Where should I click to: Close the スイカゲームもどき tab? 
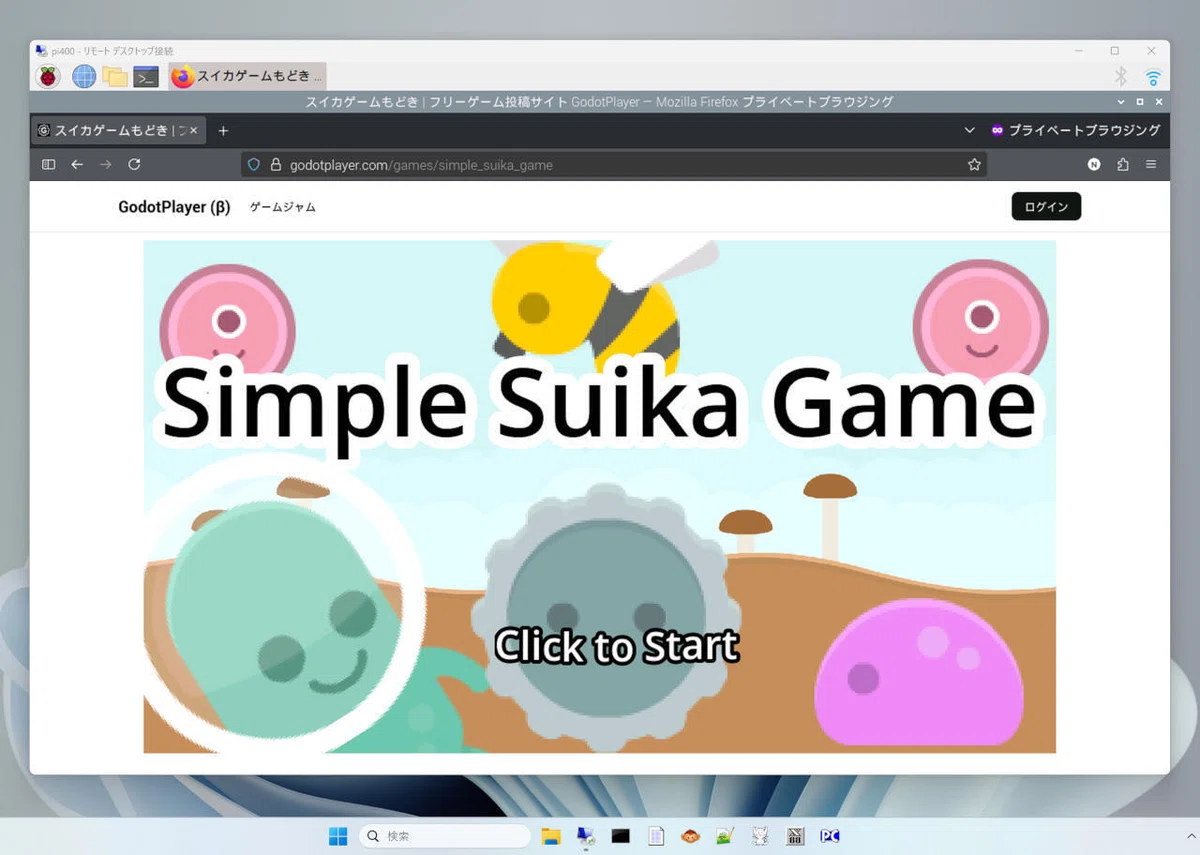(x=193, y=131)
